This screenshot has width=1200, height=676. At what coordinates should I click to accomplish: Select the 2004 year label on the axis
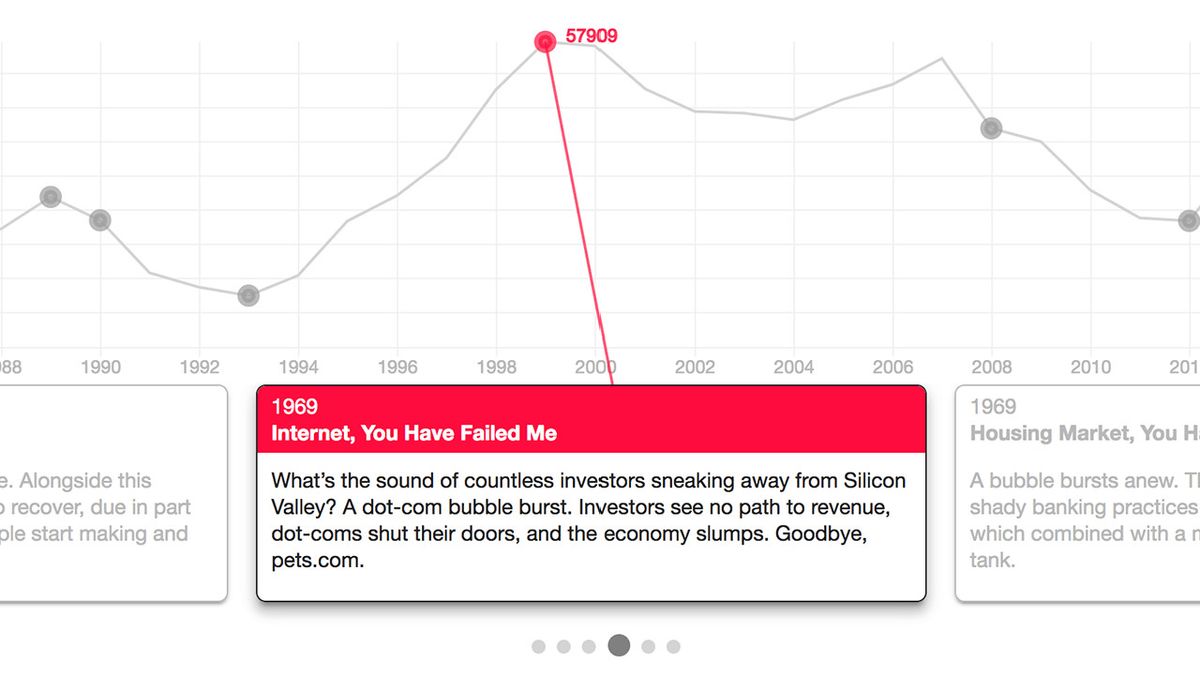coord(794,367)
